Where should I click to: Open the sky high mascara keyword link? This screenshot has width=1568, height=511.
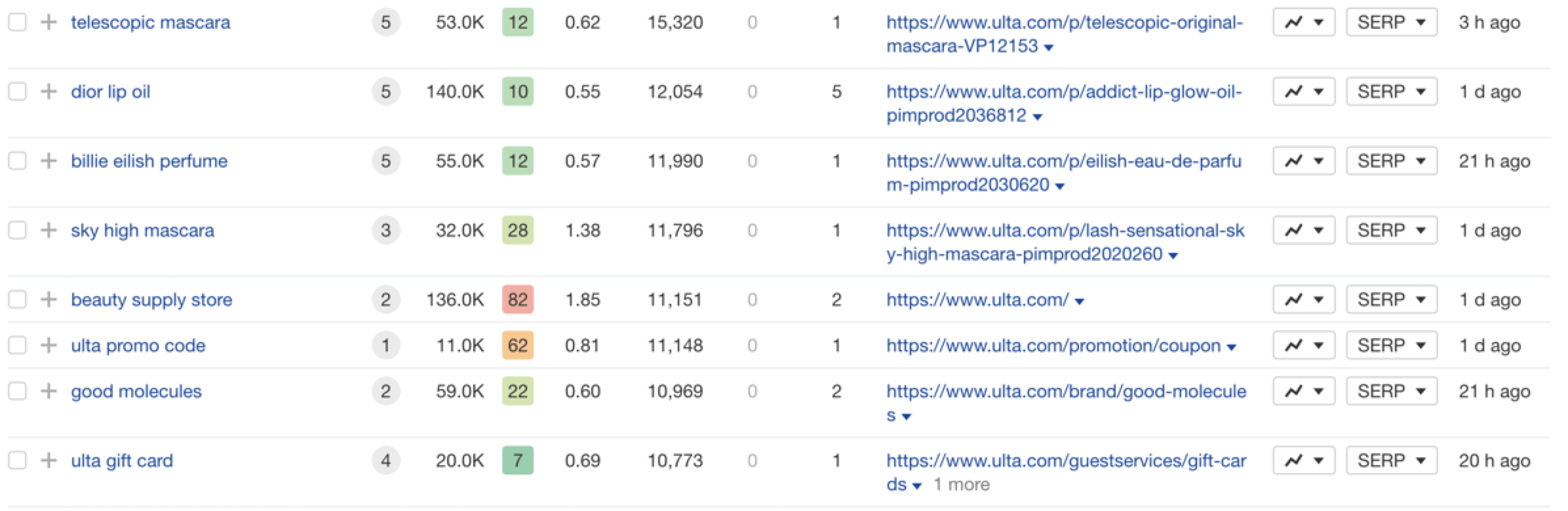[142, 231]
